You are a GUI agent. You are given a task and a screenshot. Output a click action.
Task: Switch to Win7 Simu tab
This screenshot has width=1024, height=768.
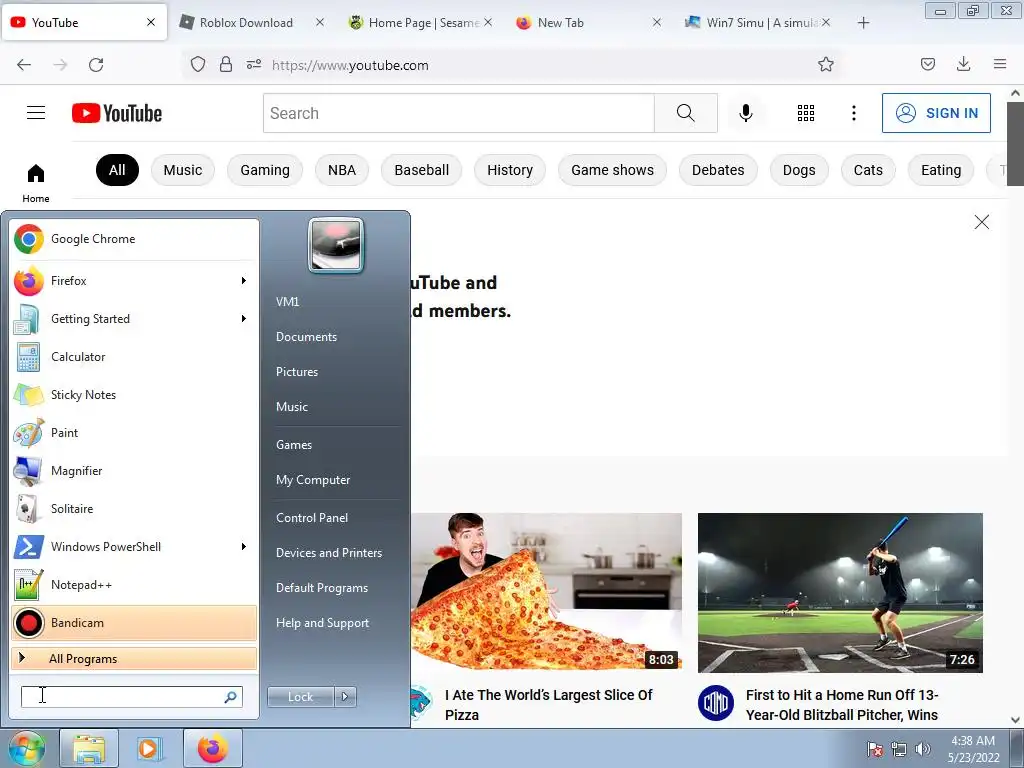click(758, 23)
